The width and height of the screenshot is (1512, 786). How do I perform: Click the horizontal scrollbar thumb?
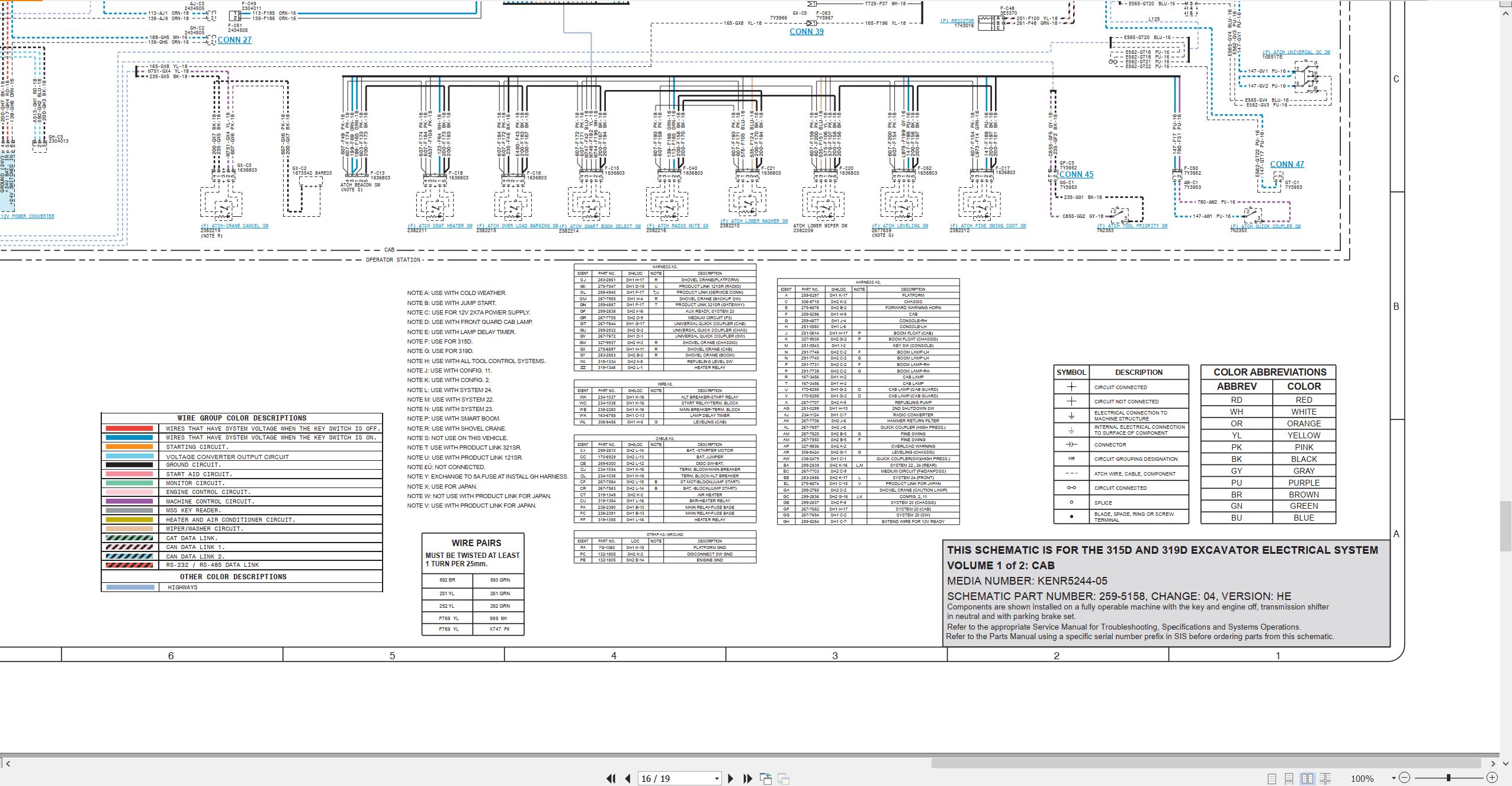(1206, 763)
